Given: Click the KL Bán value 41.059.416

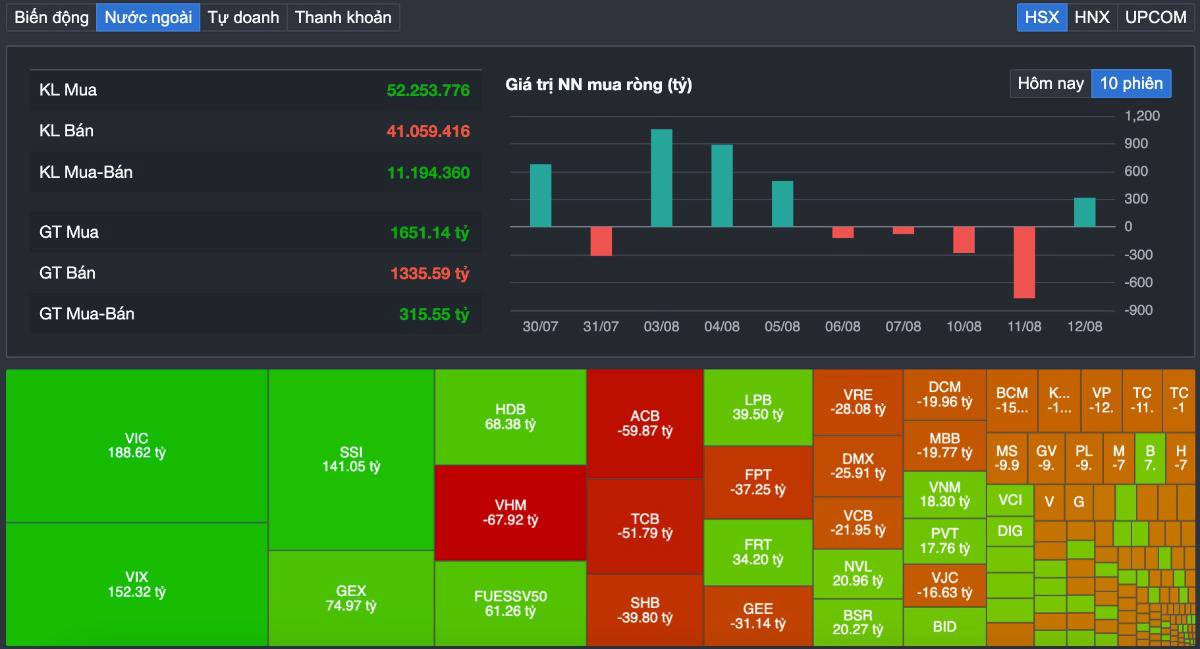Looking at the screenshot, I should tap(428, 131).
